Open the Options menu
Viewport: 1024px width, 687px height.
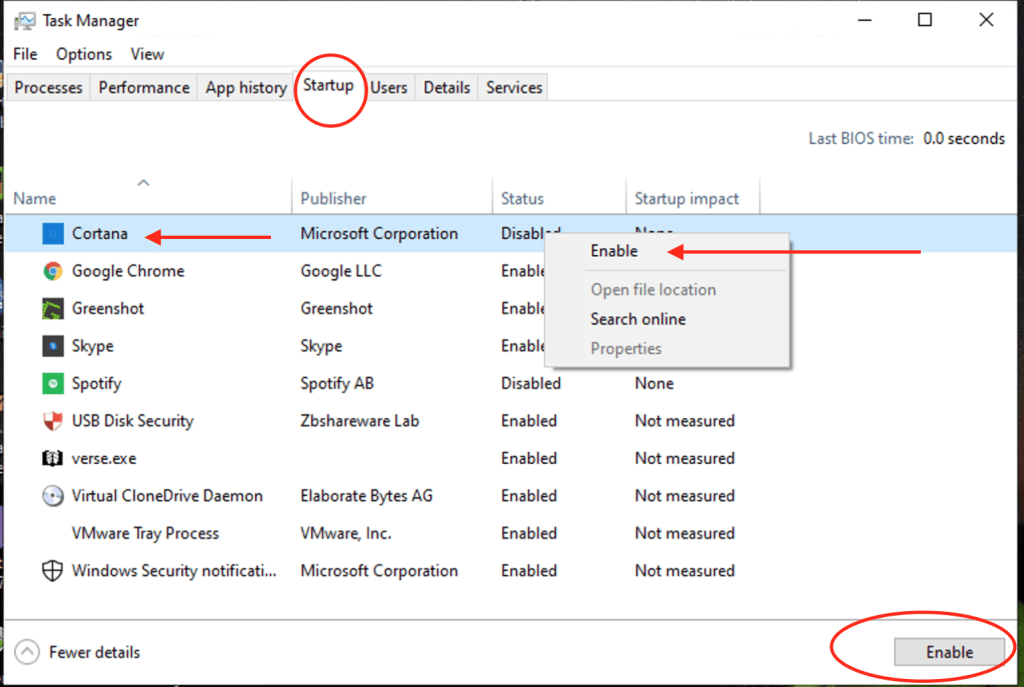(84, 54)
